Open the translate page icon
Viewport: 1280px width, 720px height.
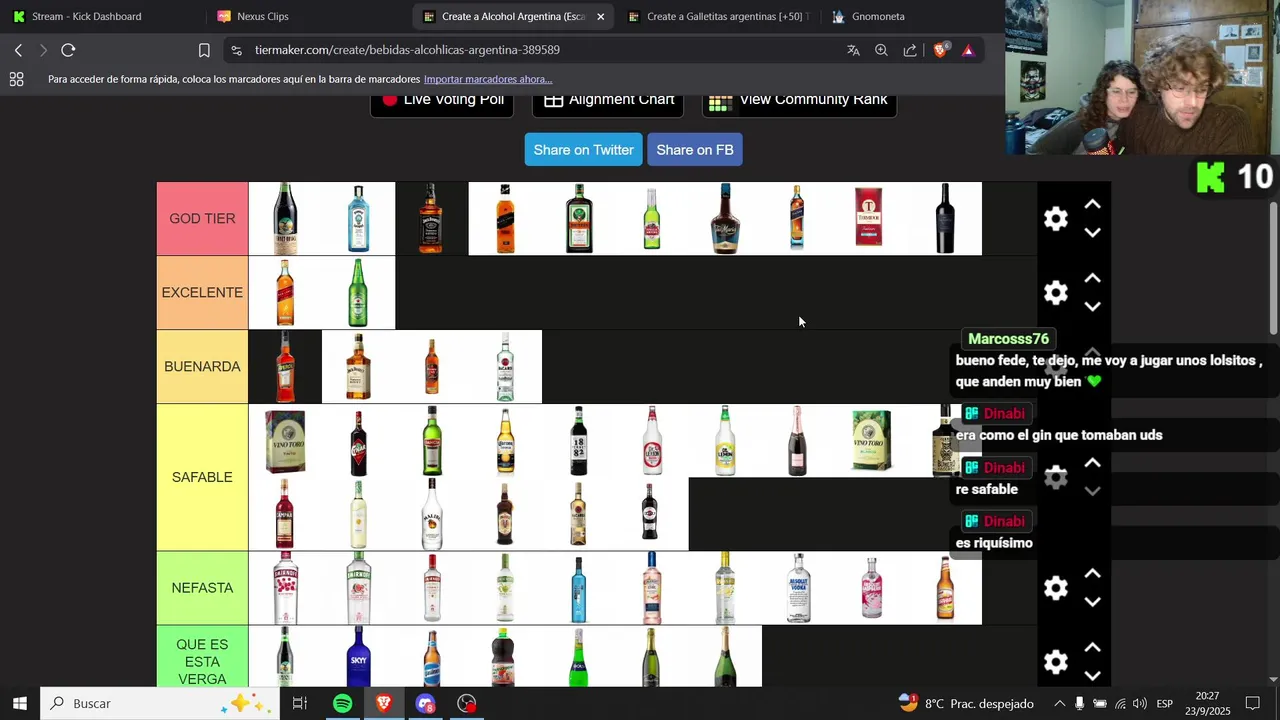pos(853,50)
